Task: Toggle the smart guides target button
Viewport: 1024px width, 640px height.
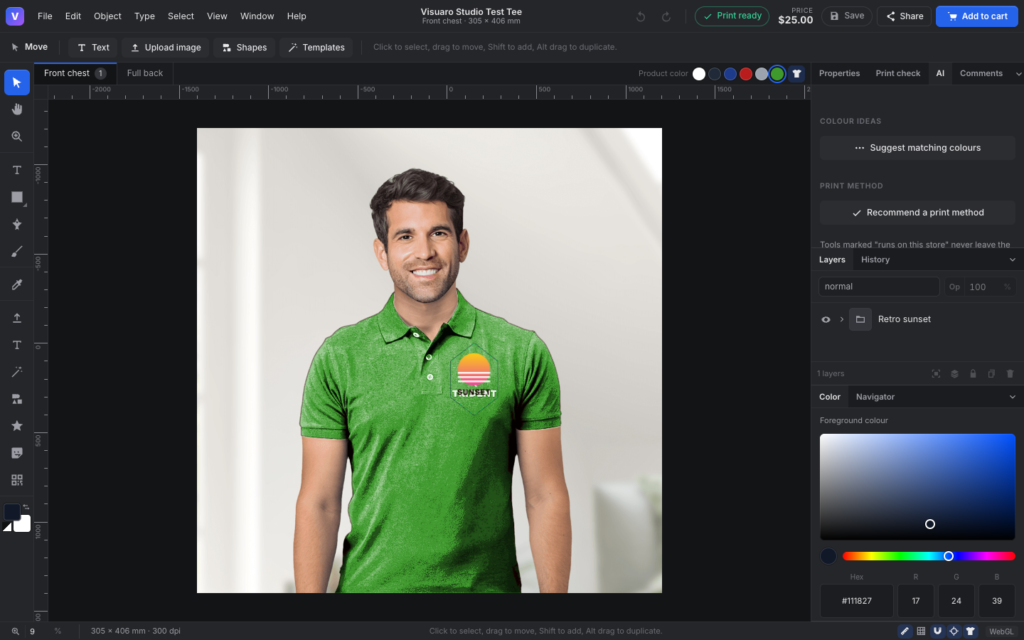Action: pos(953,631)
